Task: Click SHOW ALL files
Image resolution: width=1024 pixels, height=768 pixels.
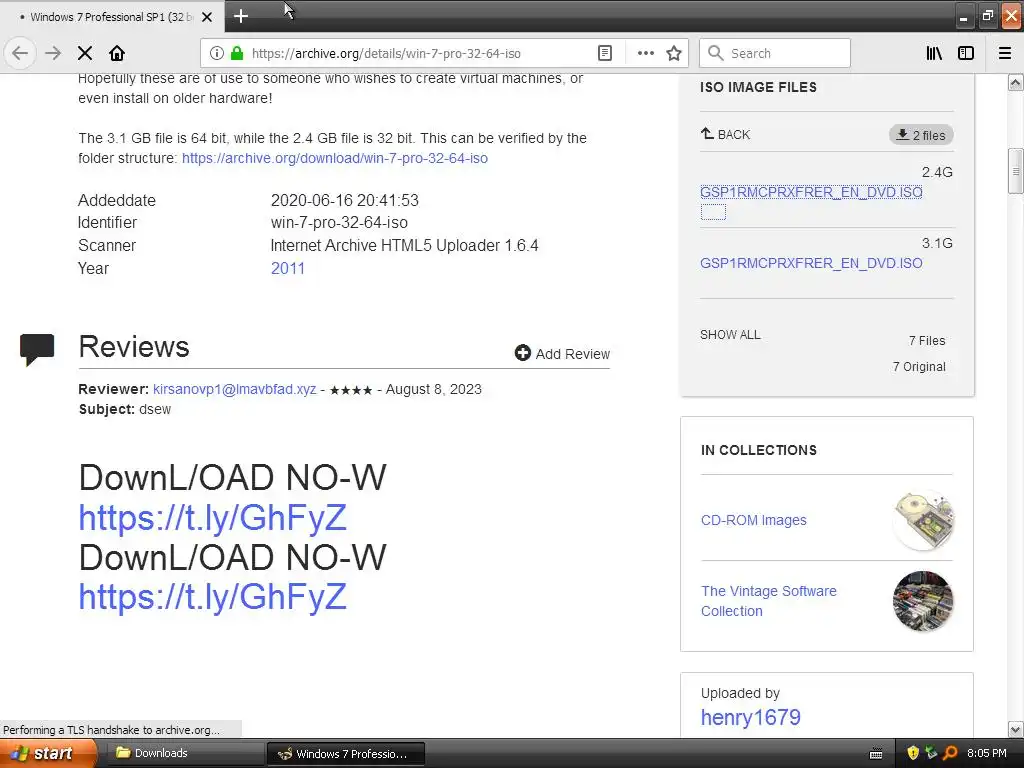Action: 730,335
